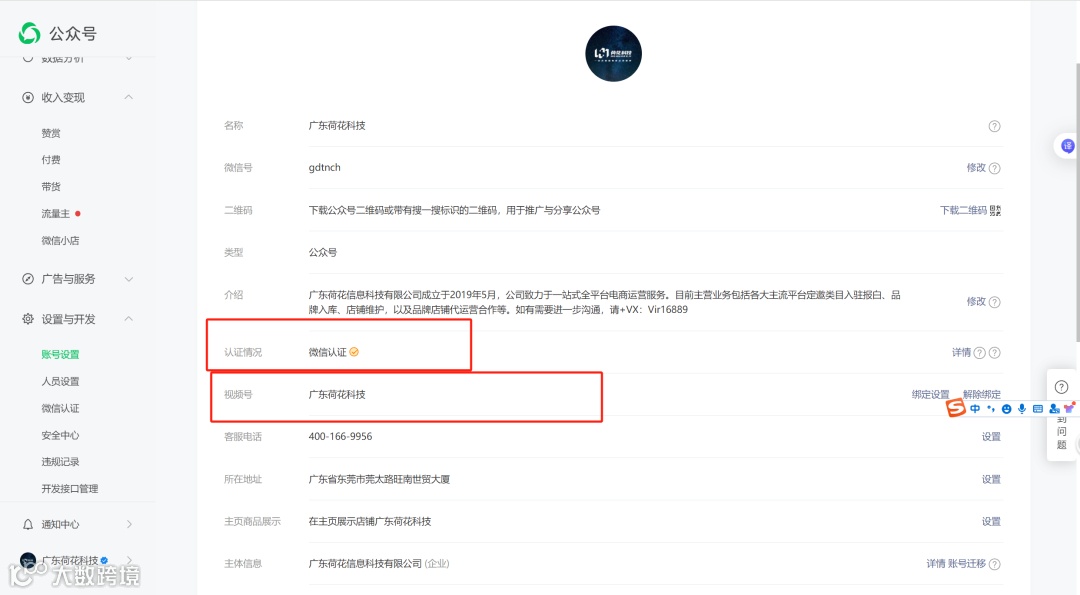Viewport: 1080px width, 595px height.
Task: Click 设置 in the 所在地址 row
Action: coord(991,479)
